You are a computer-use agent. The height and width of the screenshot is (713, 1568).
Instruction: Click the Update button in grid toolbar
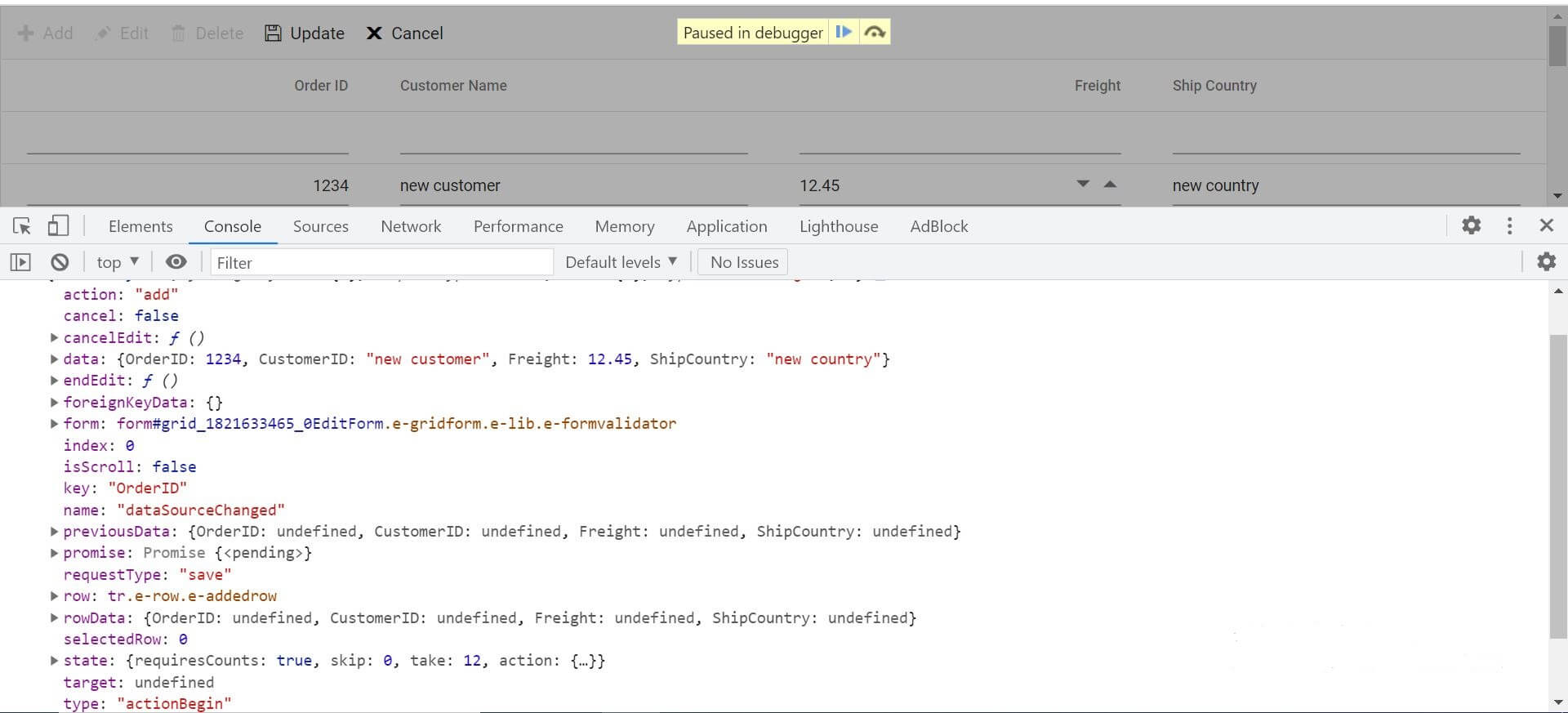[305, 33]
